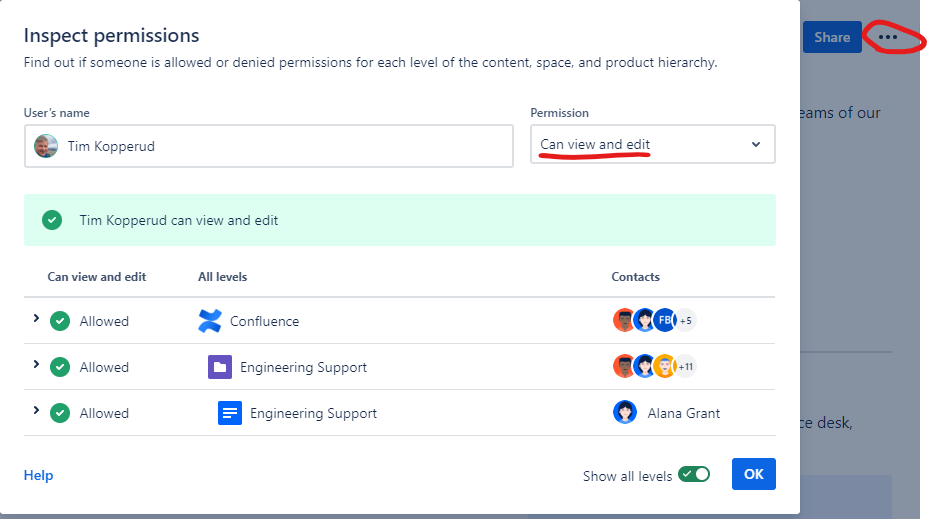Click the +5 contacts overflow badge
The width and height of the screenshot is (937, 519).
(685, 321)
